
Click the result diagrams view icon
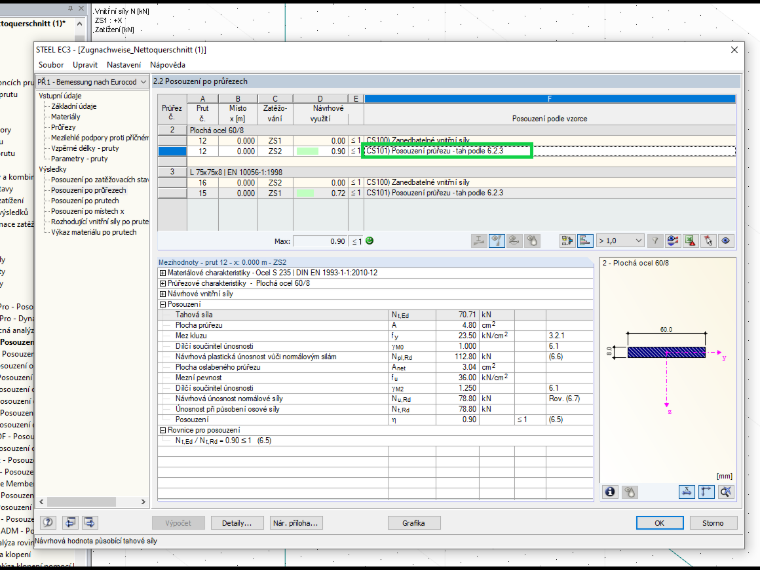coord(673,240)
